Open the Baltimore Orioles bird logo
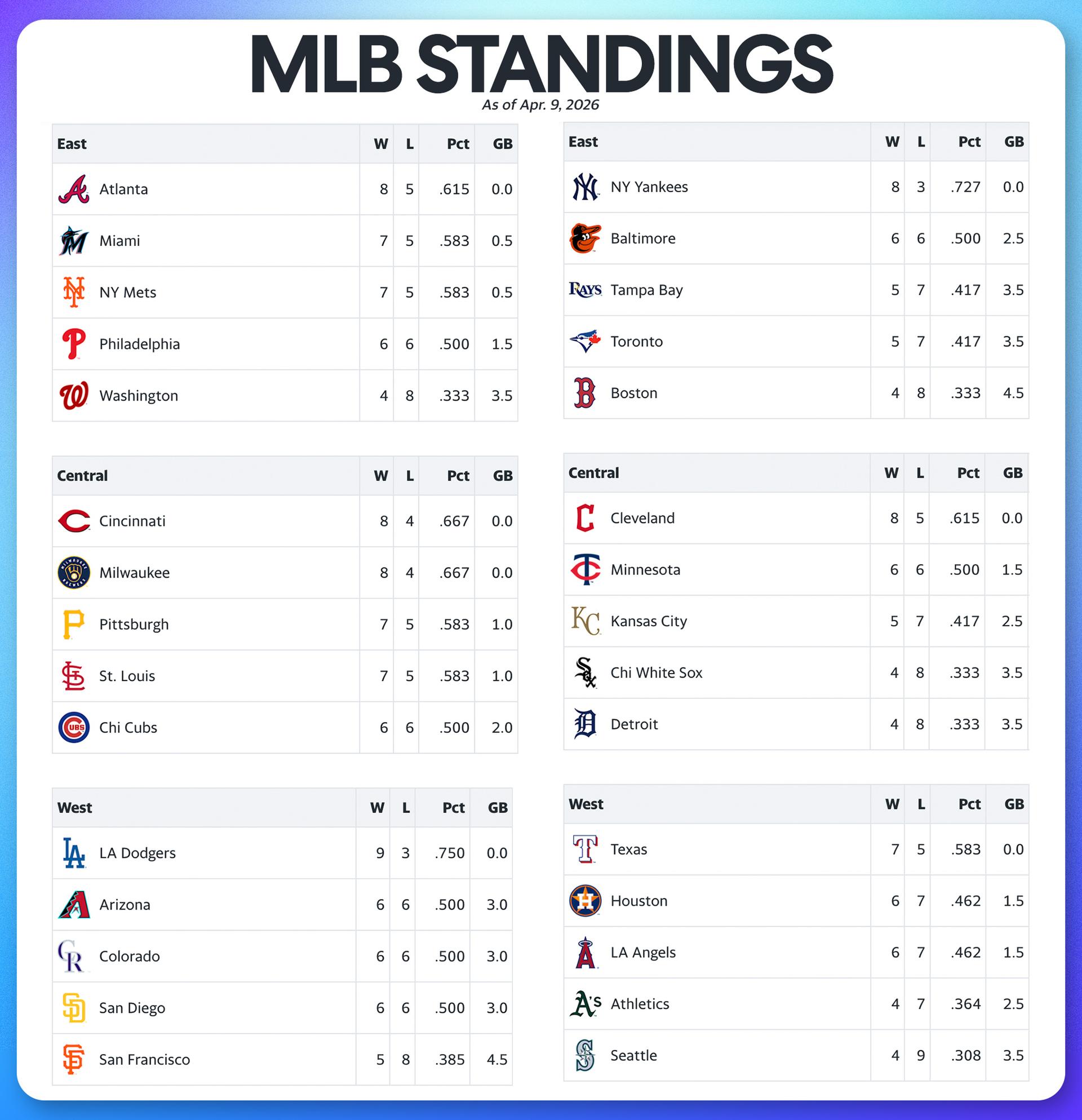This screenshot has width=1082, height=1120. pos(585,238)
